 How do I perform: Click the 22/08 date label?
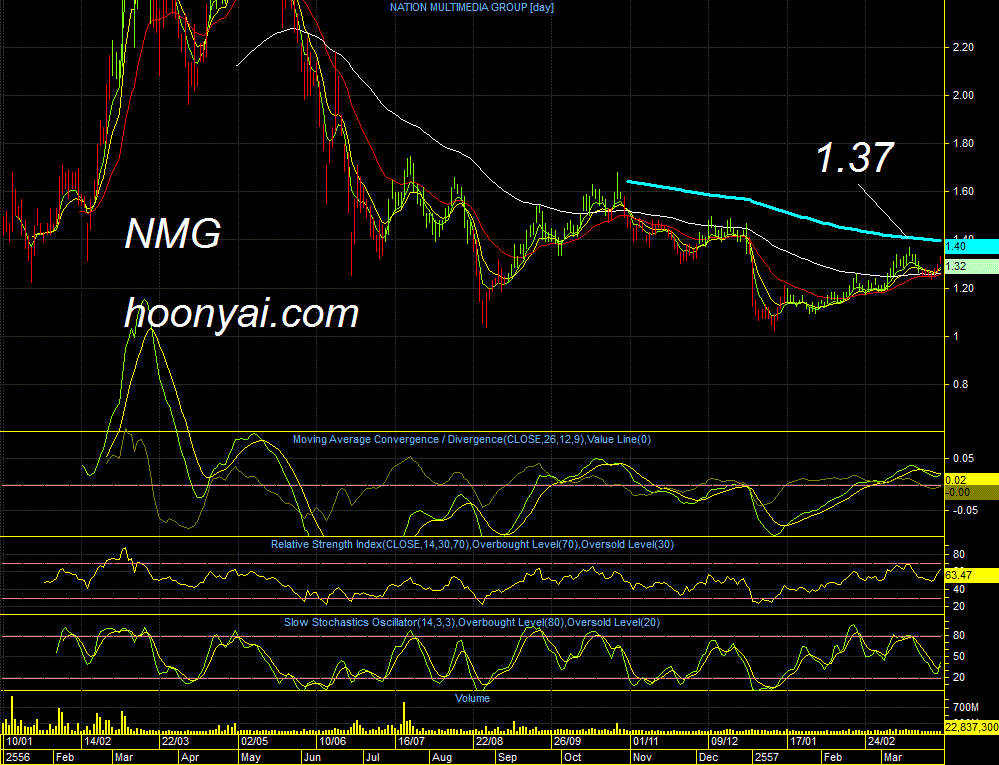tap(489, 742)
